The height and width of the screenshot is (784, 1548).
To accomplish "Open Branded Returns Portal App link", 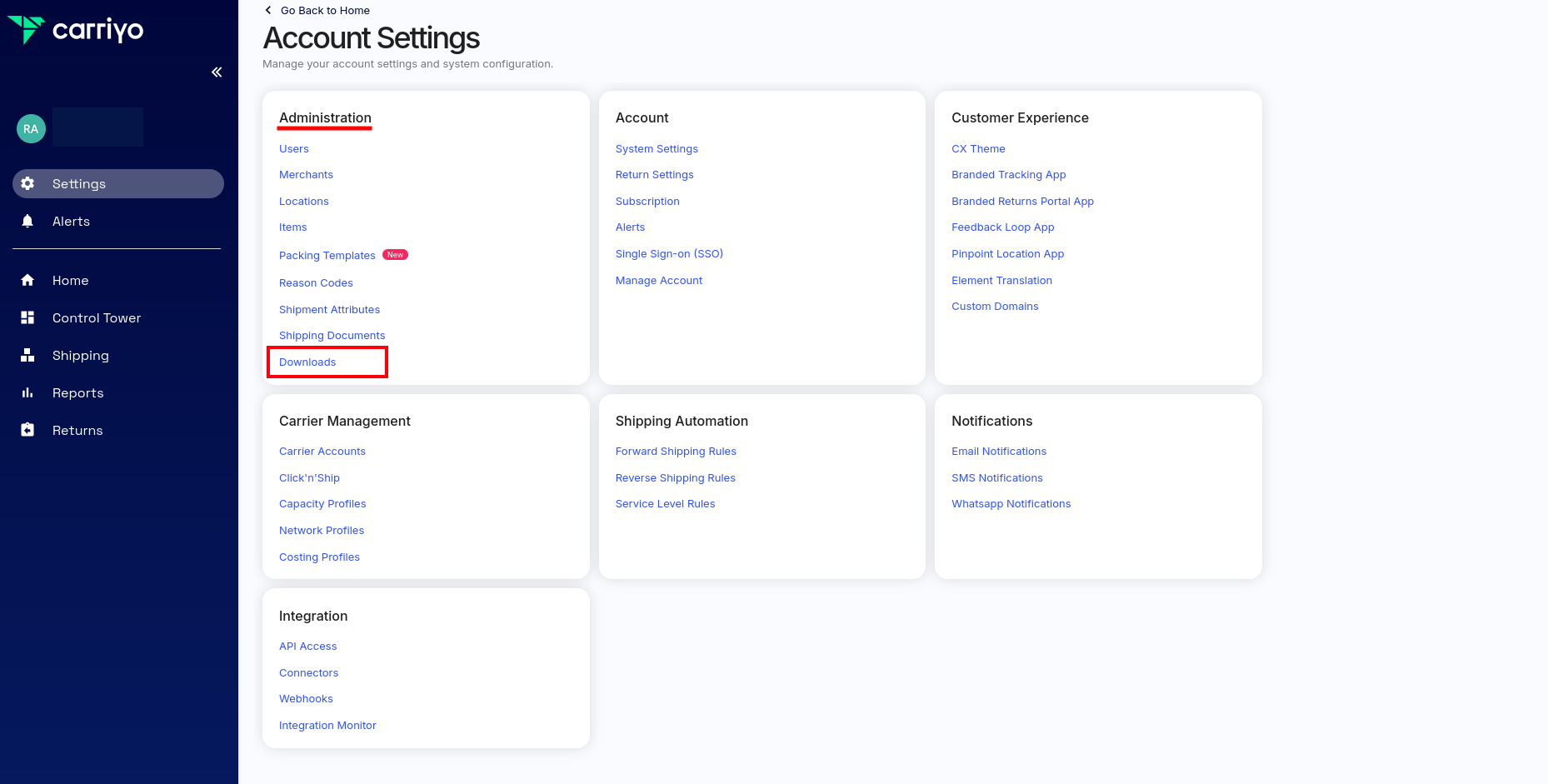I will pyautogui.click(x=1022, y=201).
